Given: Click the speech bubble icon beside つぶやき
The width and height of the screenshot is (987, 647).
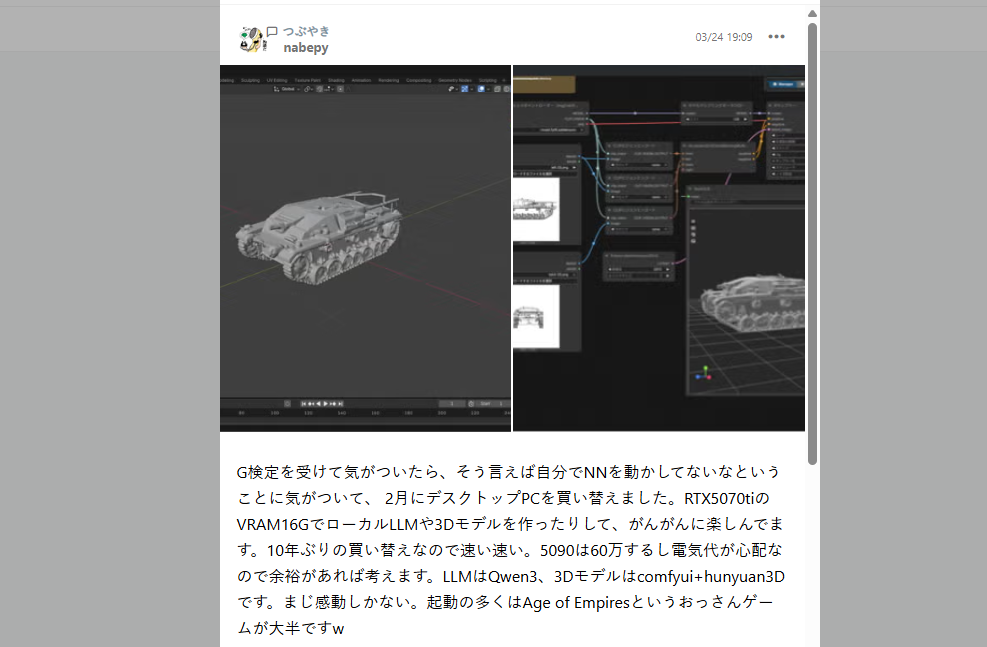Looking at the screenshot, I should pos(272,31).
